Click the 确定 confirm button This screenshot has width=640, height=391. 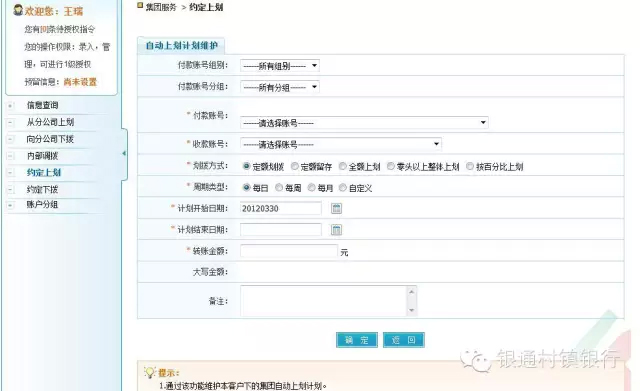357,340
